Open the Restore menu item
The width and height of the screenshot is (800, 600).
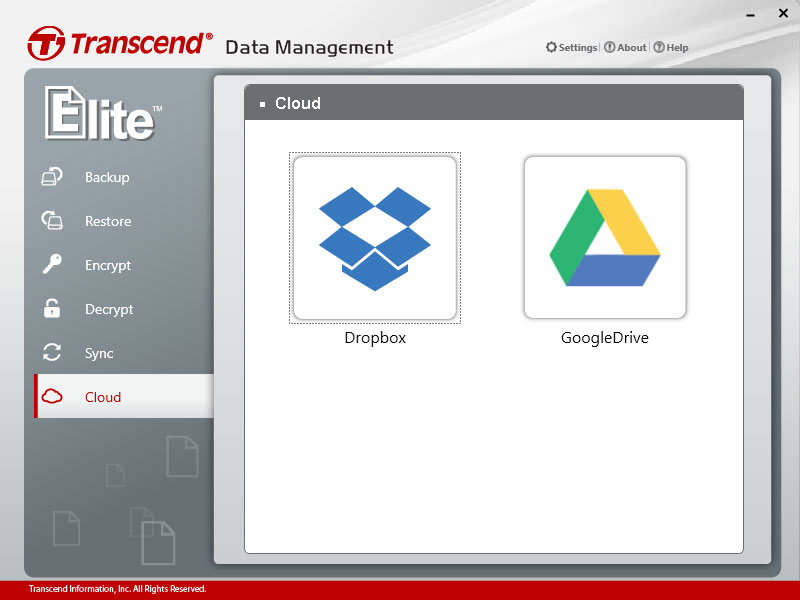[108, 221]
